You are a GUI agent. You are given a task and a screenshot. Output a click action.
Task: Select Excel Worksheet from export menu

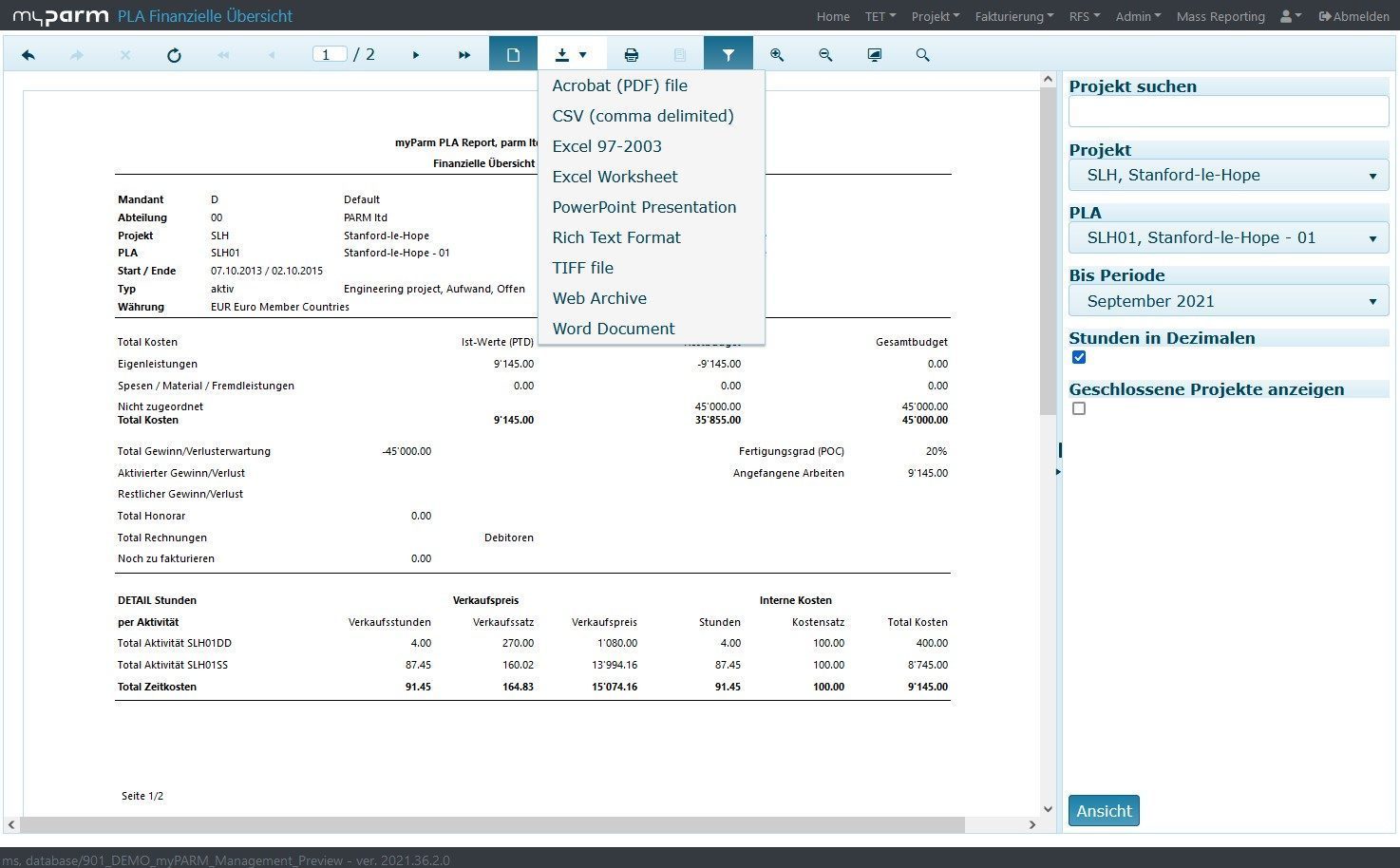(615, 177)
